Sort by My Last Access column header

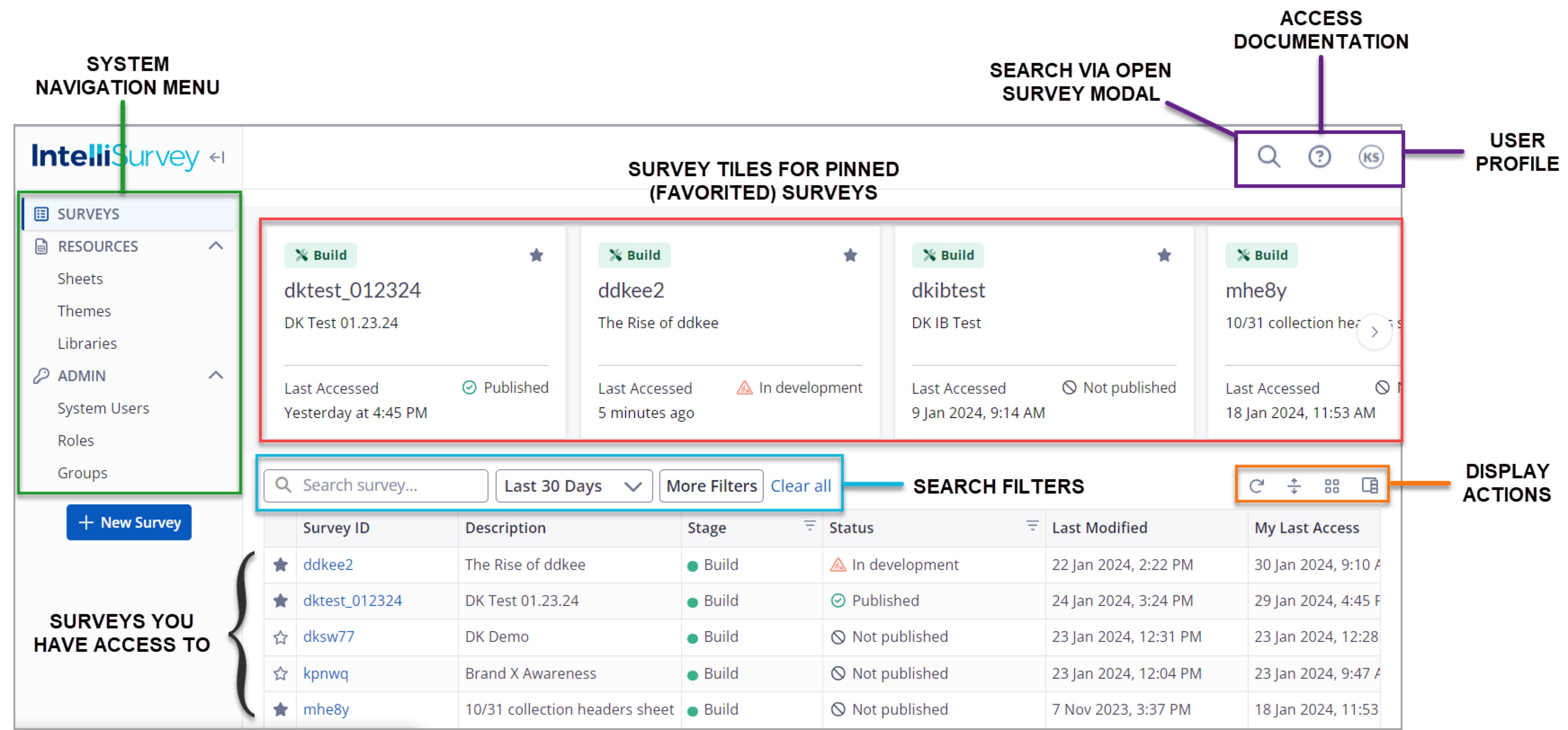[1306, 527]
